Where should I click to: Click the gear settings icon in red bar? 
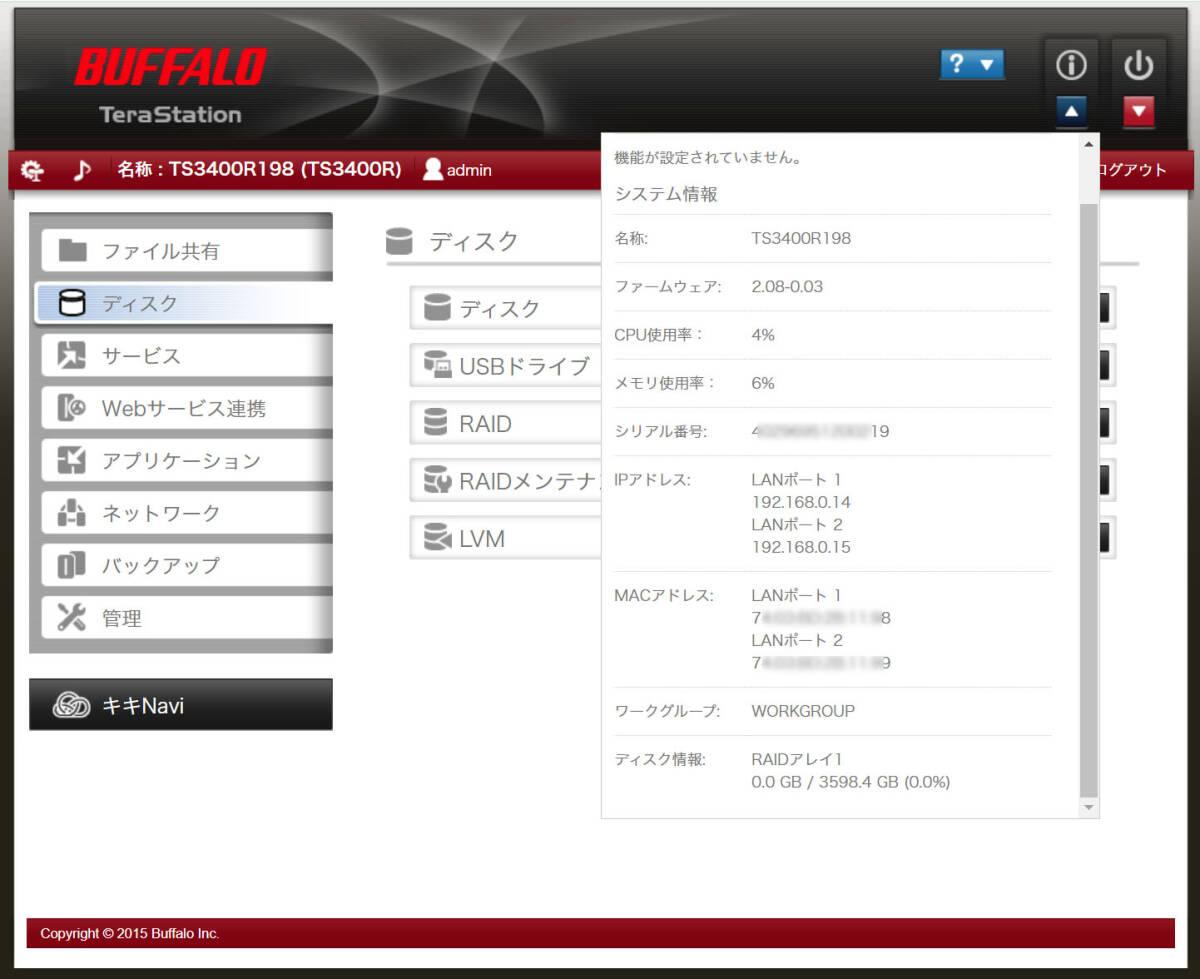tap(33, 170)
